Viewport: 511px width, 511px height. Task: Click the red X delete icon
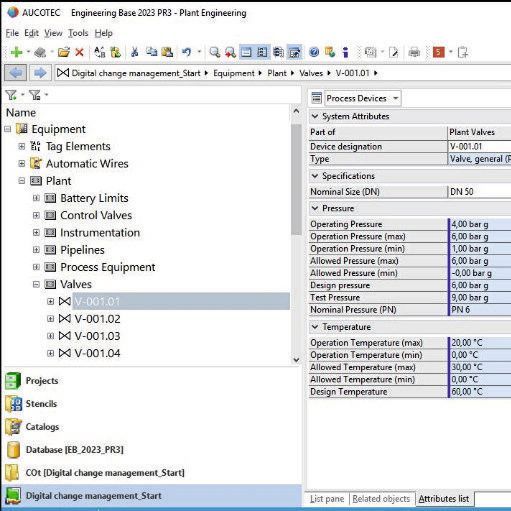(79, 52)
